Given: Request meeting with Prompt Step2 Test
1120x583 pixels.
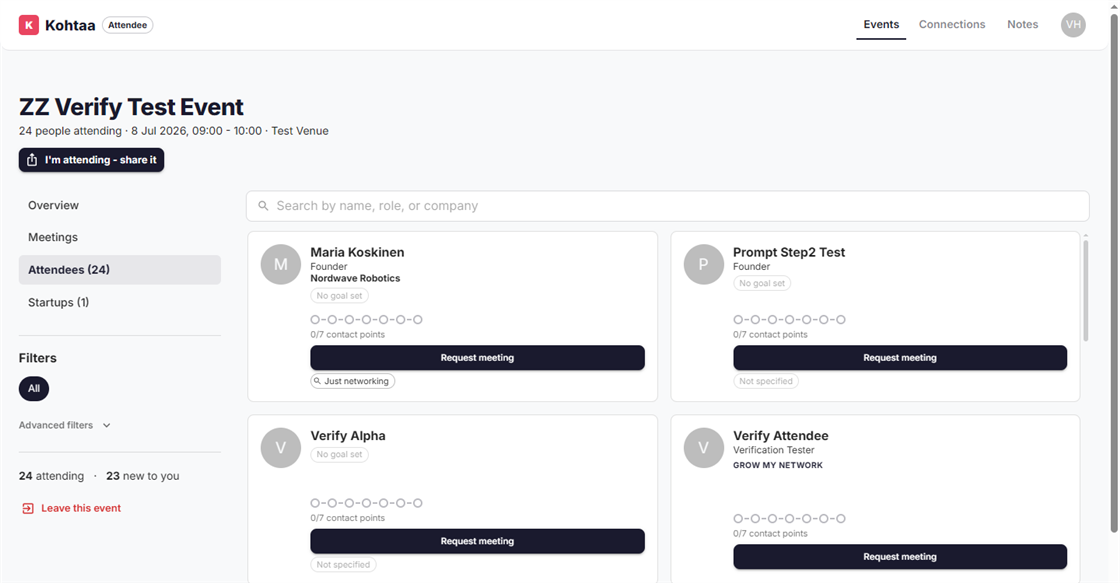Looking at the screenshot, I should 900,358.
